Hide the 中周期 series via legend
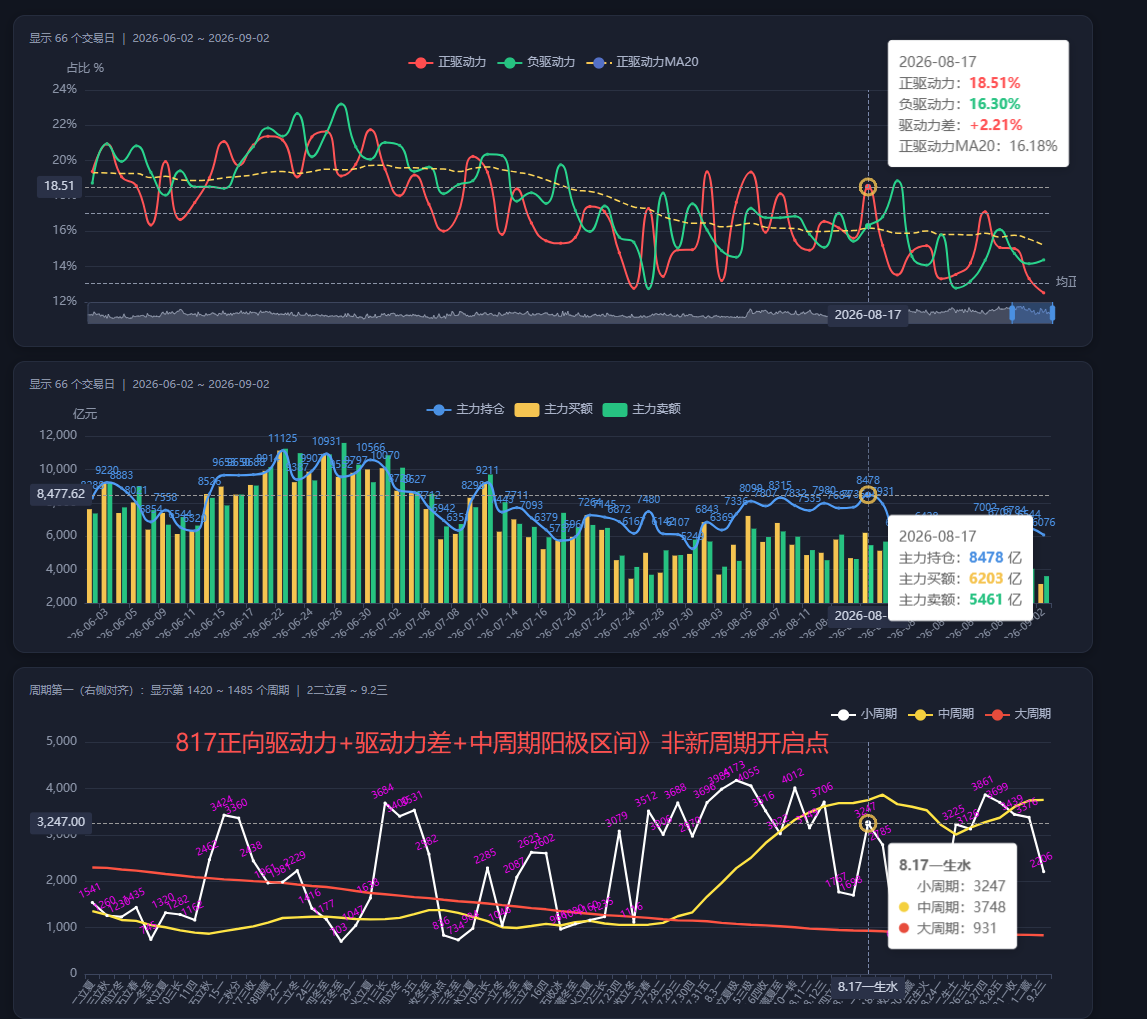This screenshot has width=1147, height=1019. click(x=941, y=714)
